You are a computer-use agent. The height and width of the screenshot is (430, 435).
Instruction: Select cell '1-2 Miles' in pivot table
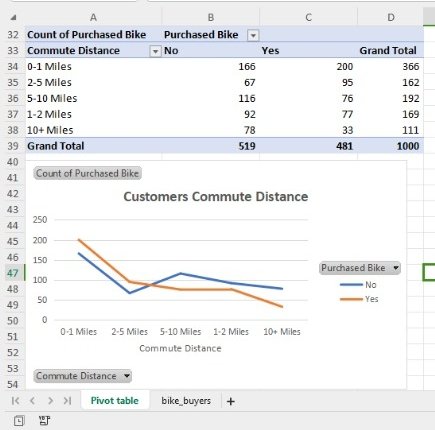(x=93, y=114)
